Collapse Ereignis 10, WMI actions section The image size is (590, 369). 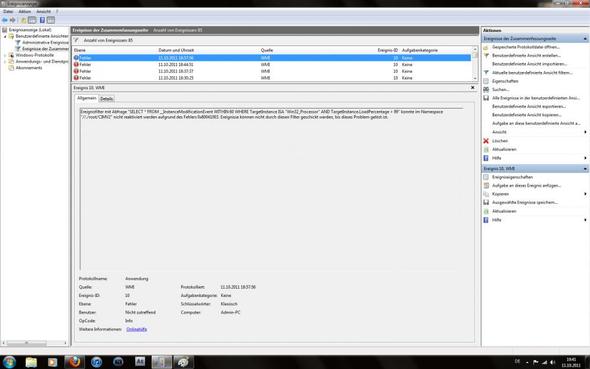click(x=585, y=169)
